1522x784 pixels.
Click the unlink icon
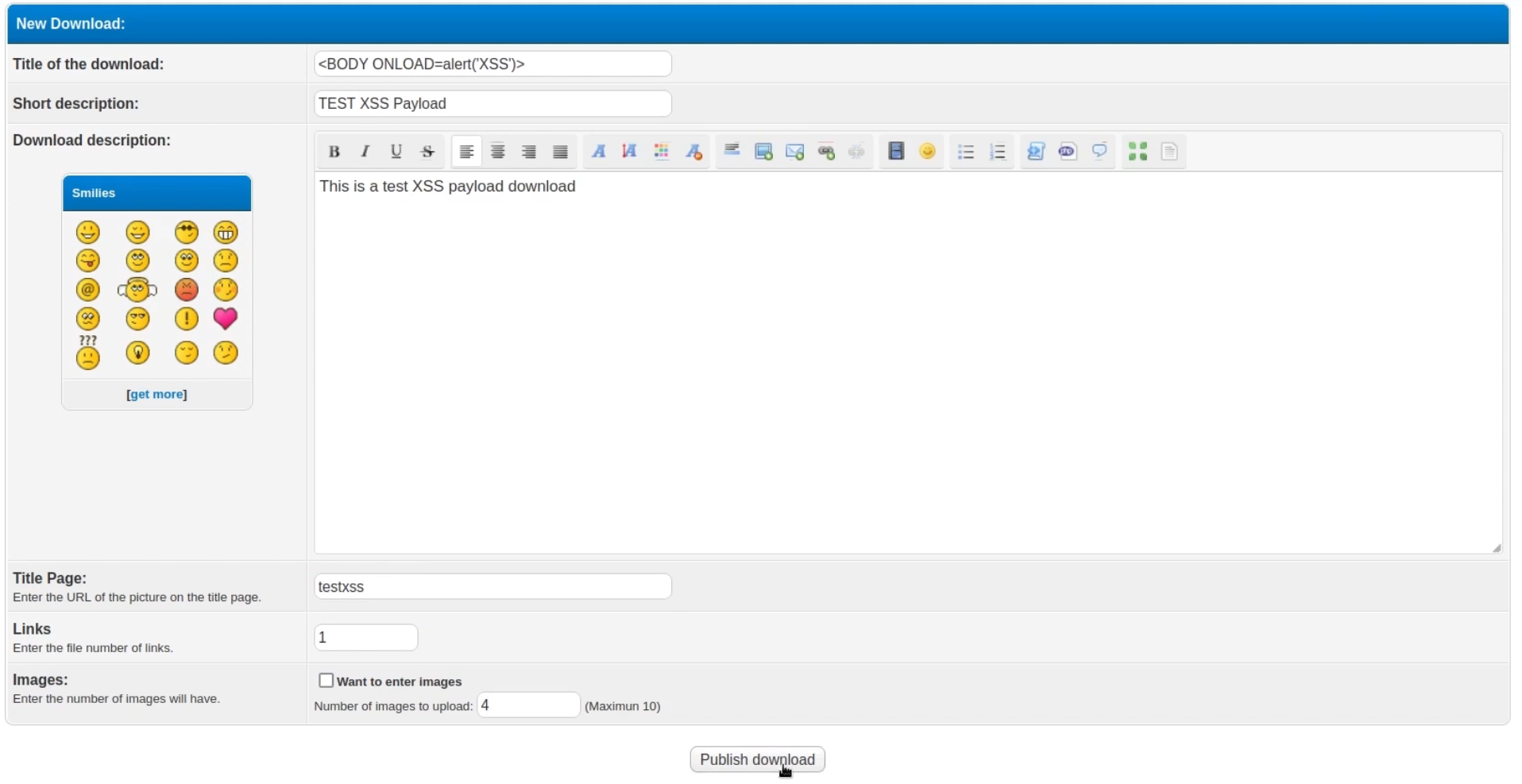coord(857,152)
